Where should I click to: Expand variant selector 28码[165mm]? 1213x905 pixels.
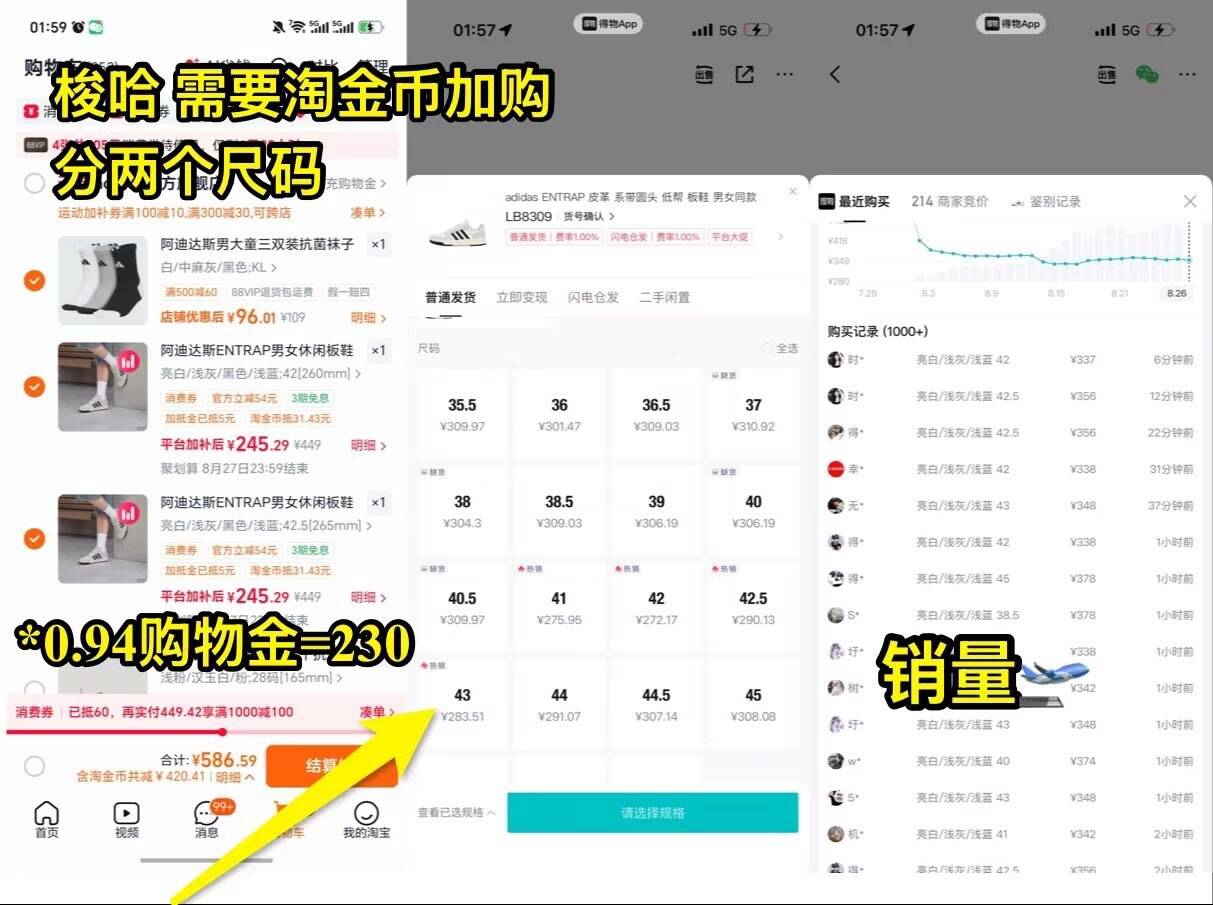(250, 678)
